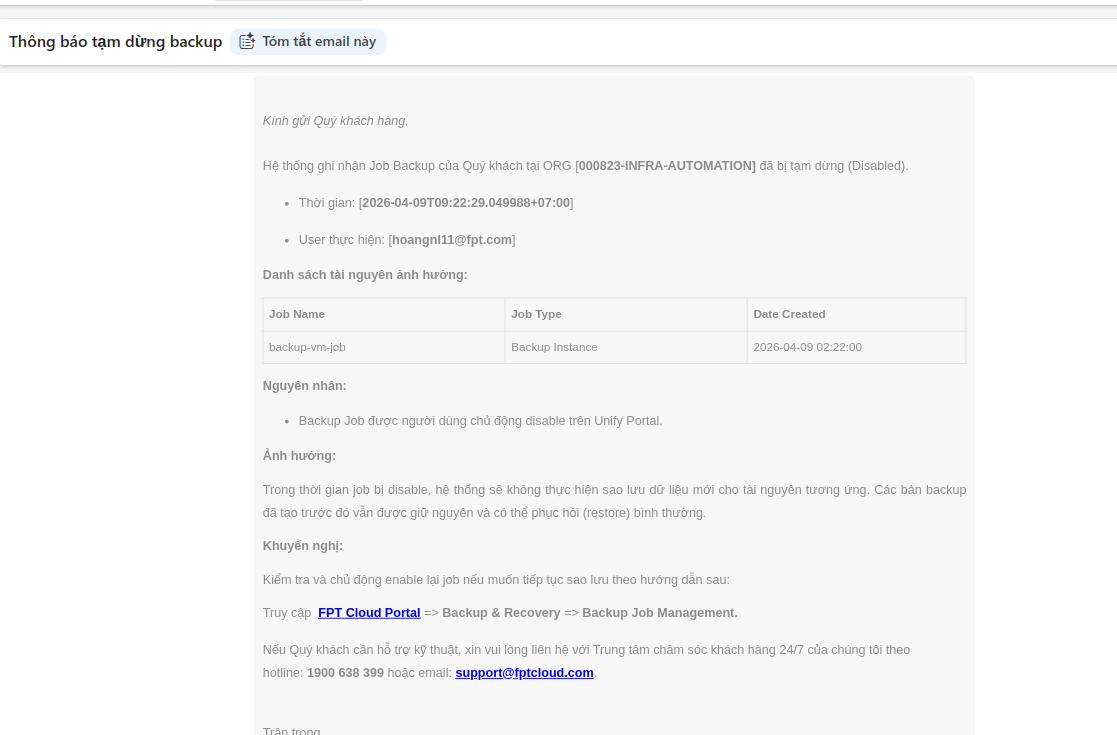Screen dimensions: 1117x735
Task: Click the 2026-04-09 02:22:00 date cell
Action: pyautogui.click(x=807, y=347)
